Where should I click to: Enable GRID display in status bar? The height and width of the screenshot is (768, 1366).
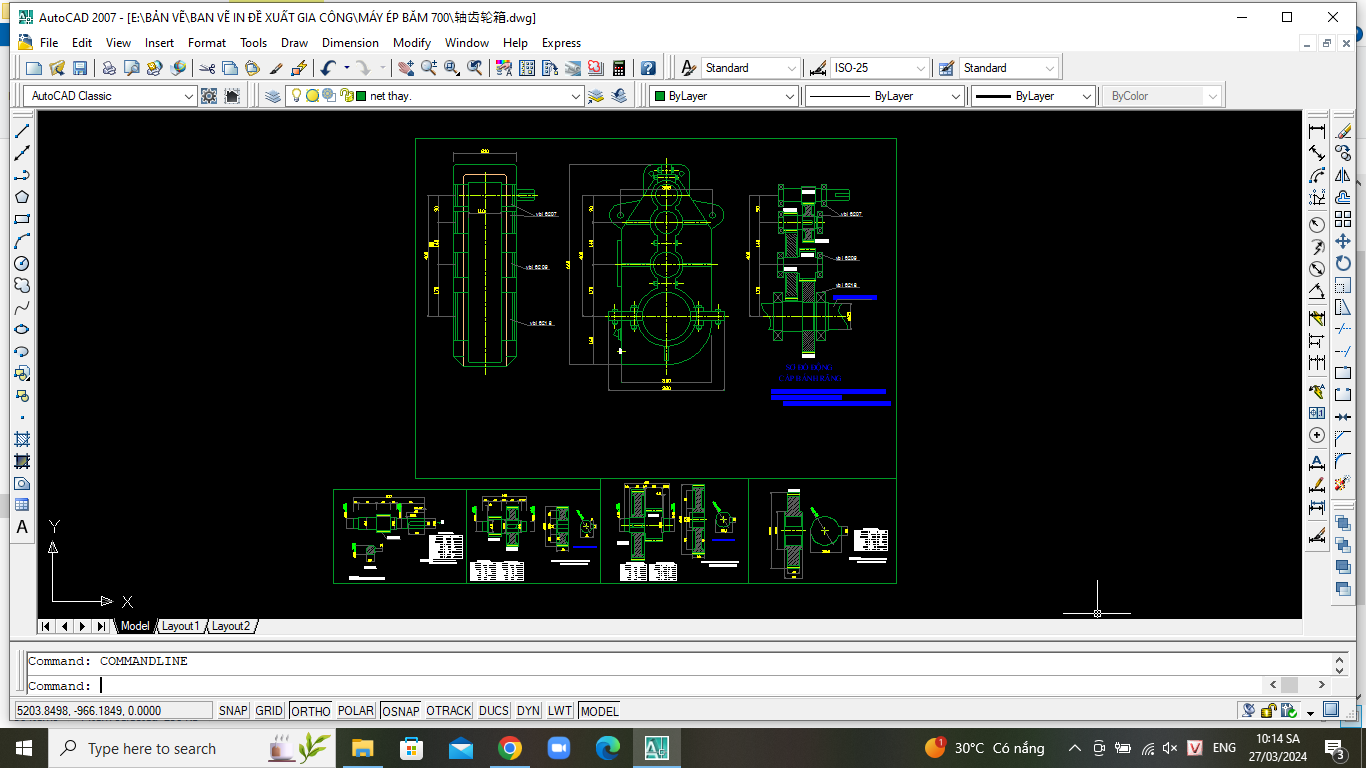[269, 711]
